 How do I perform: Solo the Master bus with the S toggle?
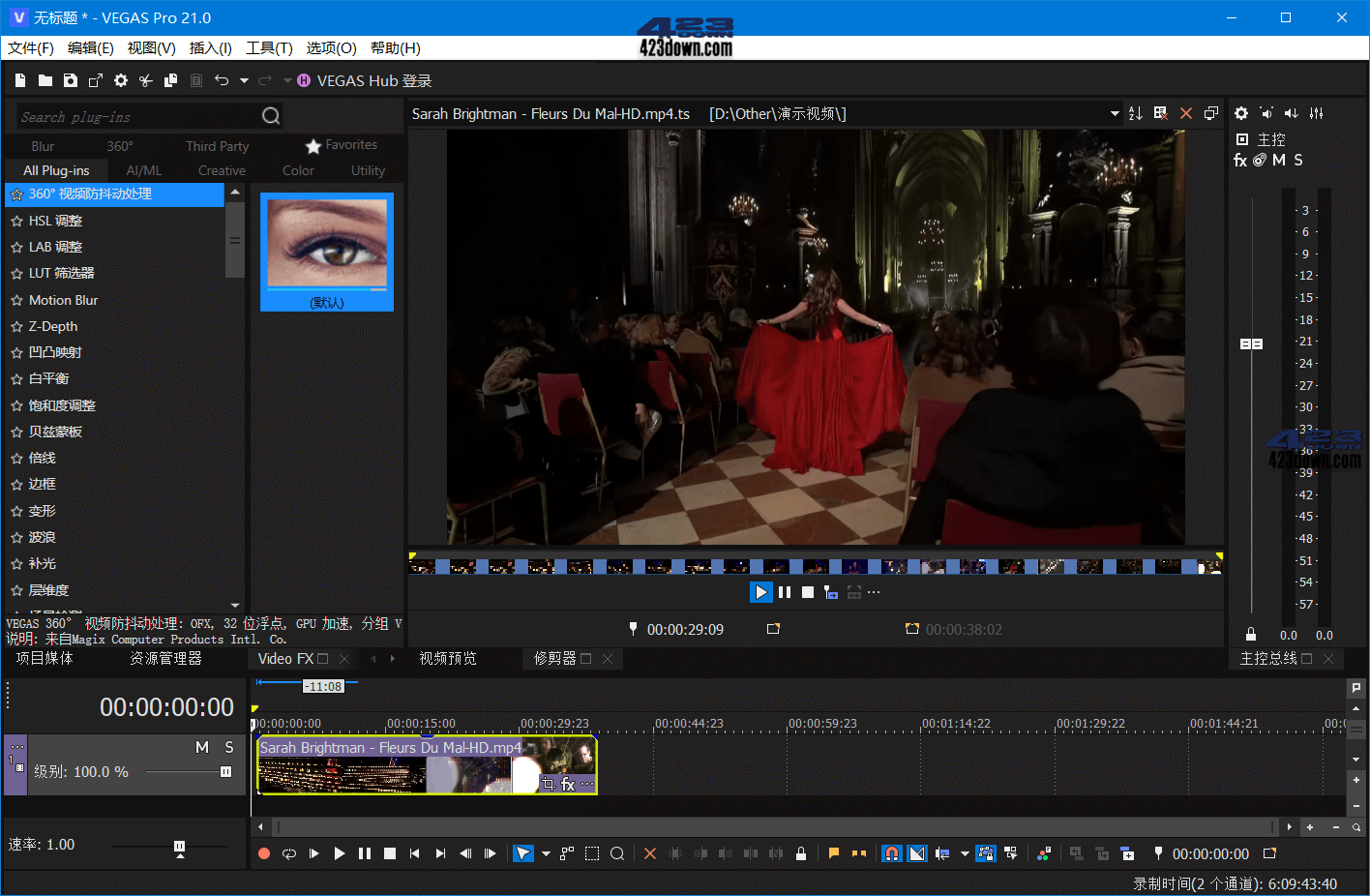(x=1297, y=161)
